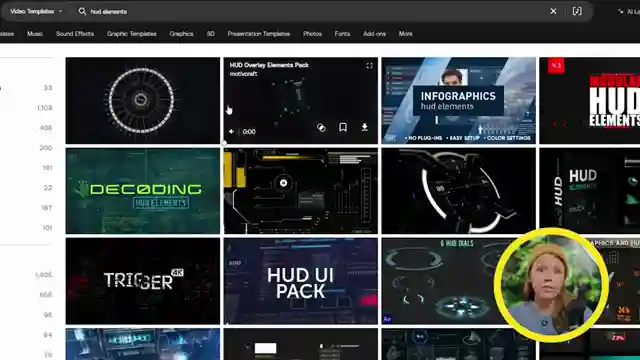Select the filter count 200
Image resolution: width=640 pixels, height=360 pixels.
46,148
